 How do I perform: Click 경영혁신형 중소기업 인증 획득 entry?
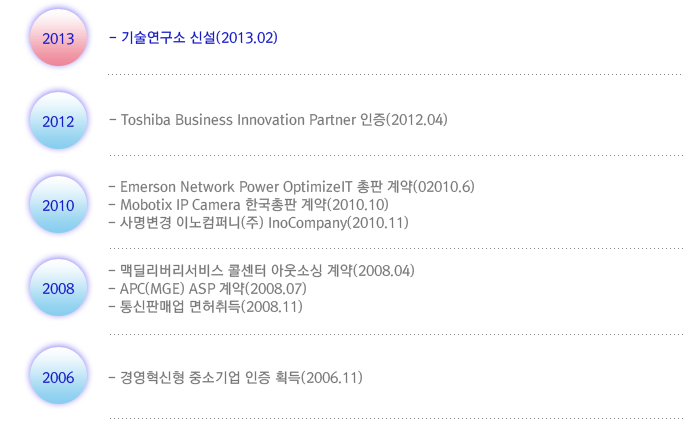pos(236,378)
